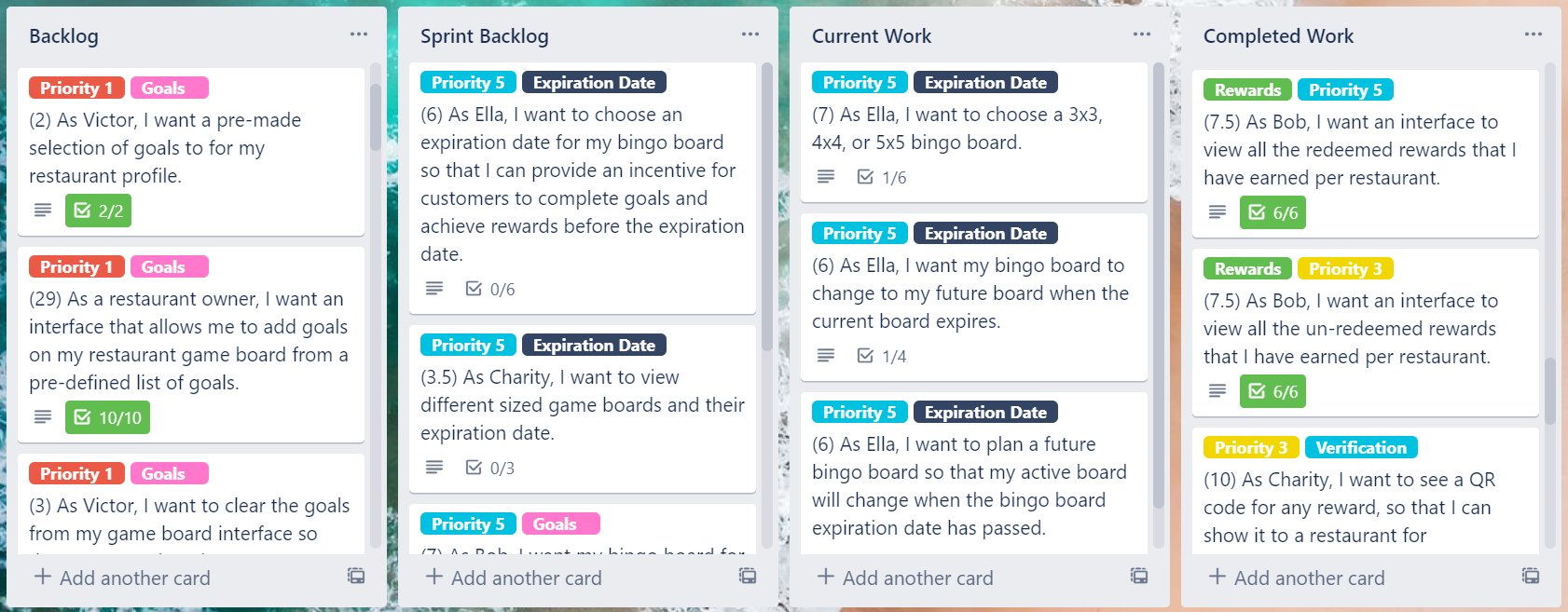Screen dimensions: 1568x612
Task: Click the template icon under Sprint Backlog
Action: (x=748, y=576)
